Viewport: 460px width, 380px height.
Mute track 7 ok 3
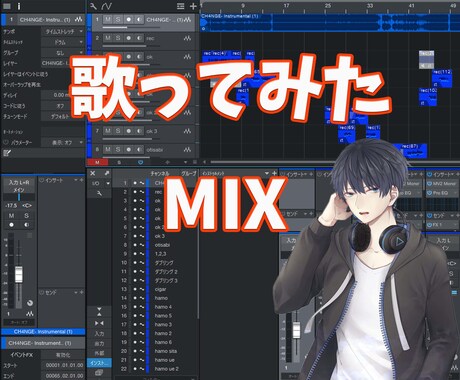tap(108, 131)
